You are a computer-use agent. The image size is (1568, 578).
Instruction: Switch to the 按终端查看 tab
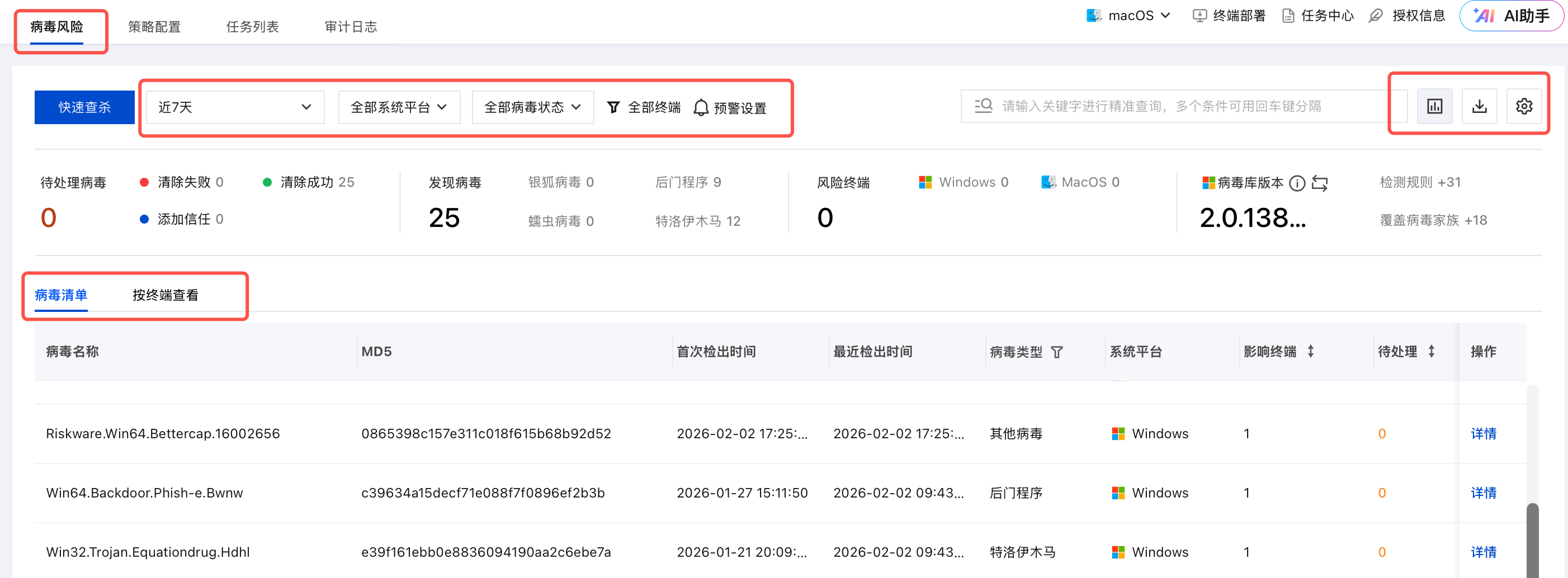pyautogui.click(x=165, y=295)
